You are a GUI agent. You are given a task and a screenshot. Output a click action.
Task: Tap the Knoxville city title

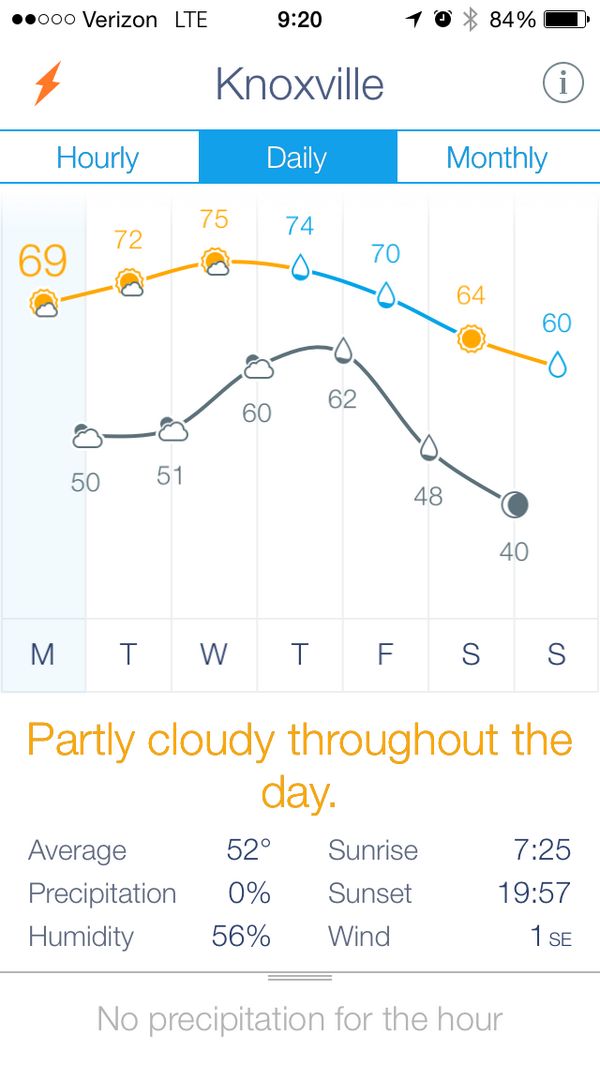point(299,84)
